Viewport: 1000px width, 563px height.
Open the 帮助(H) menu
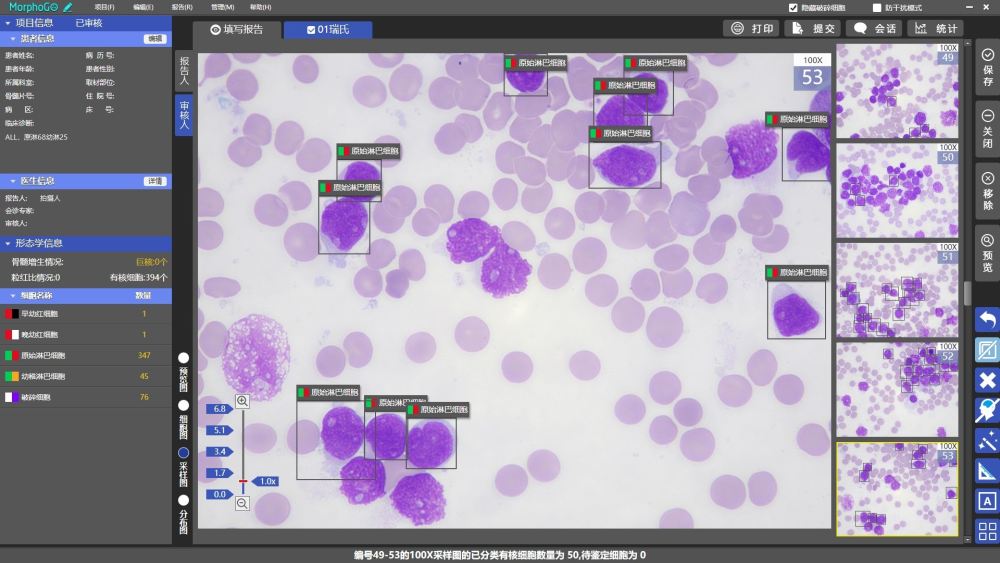tap(261, 7)
